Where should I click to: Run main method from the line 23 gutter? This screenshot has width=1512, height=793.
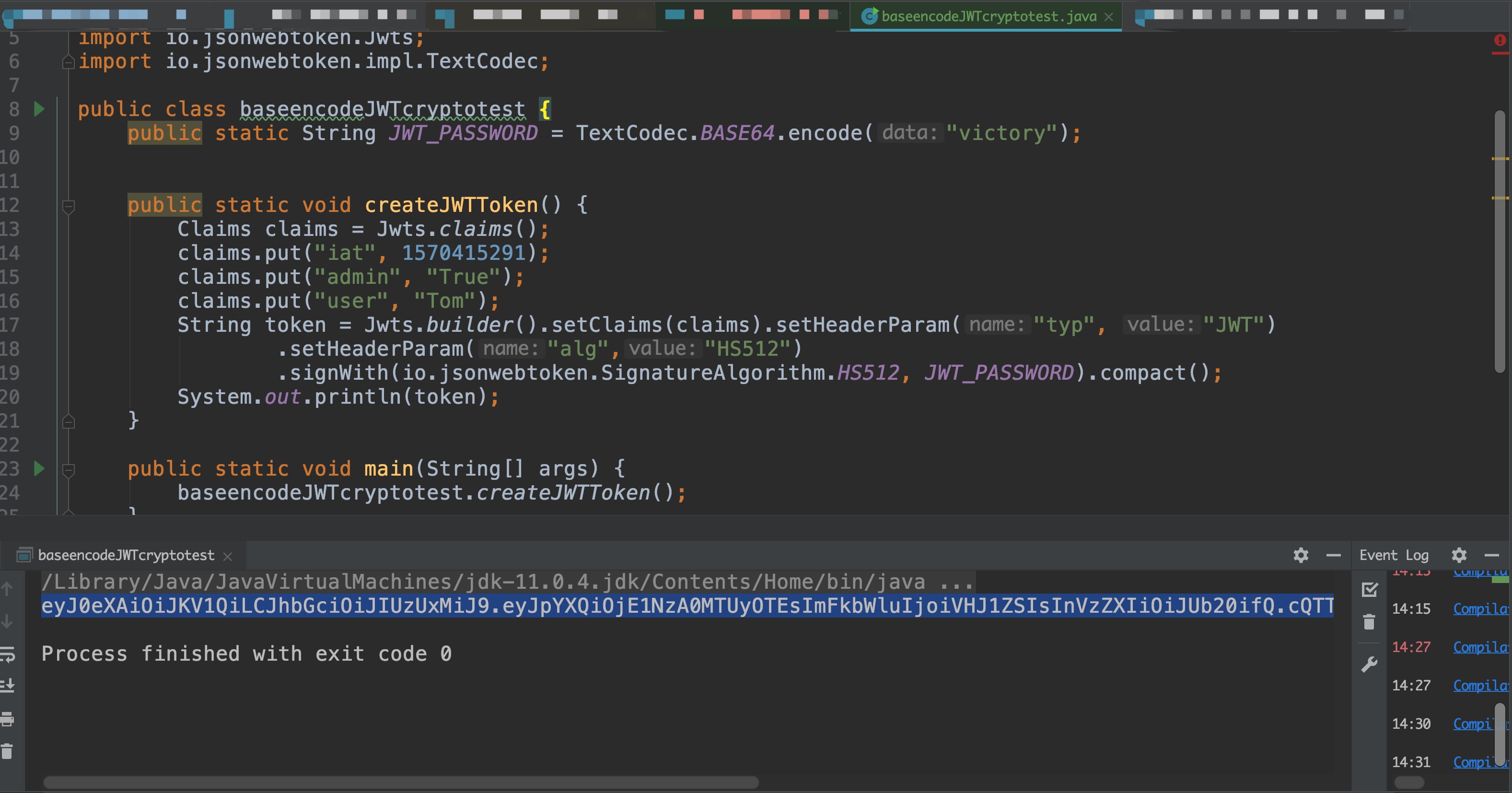tap(39, 468)
